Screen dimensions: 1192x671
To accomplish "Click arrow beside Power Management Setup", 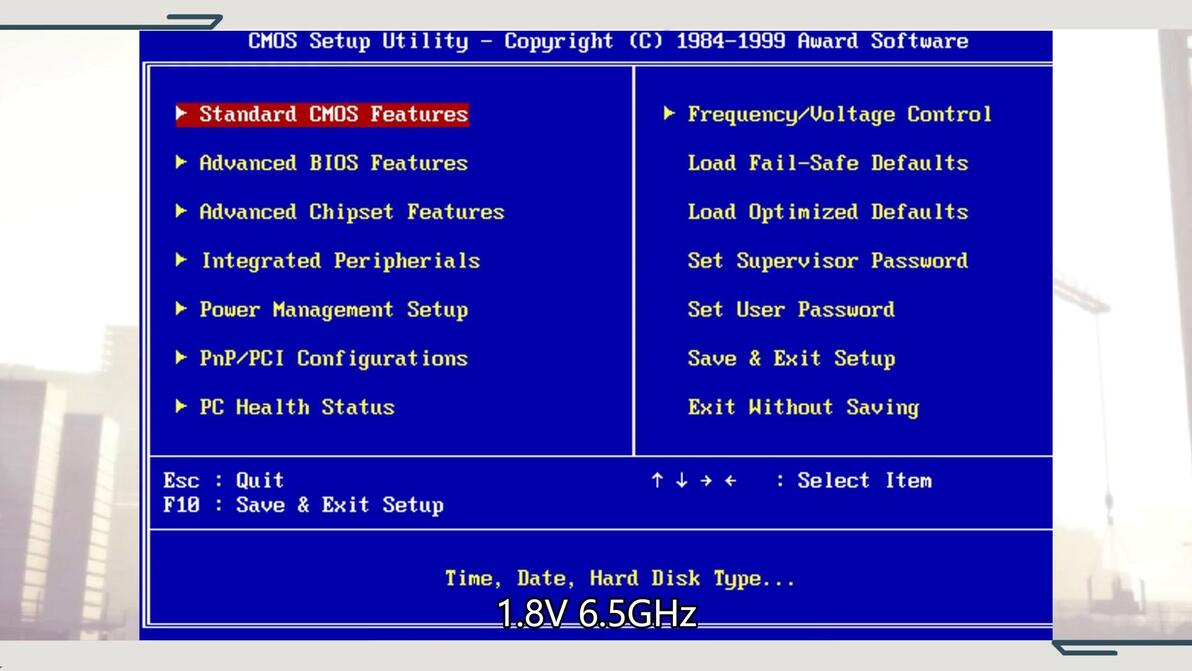I will click(x=181, y=309).
